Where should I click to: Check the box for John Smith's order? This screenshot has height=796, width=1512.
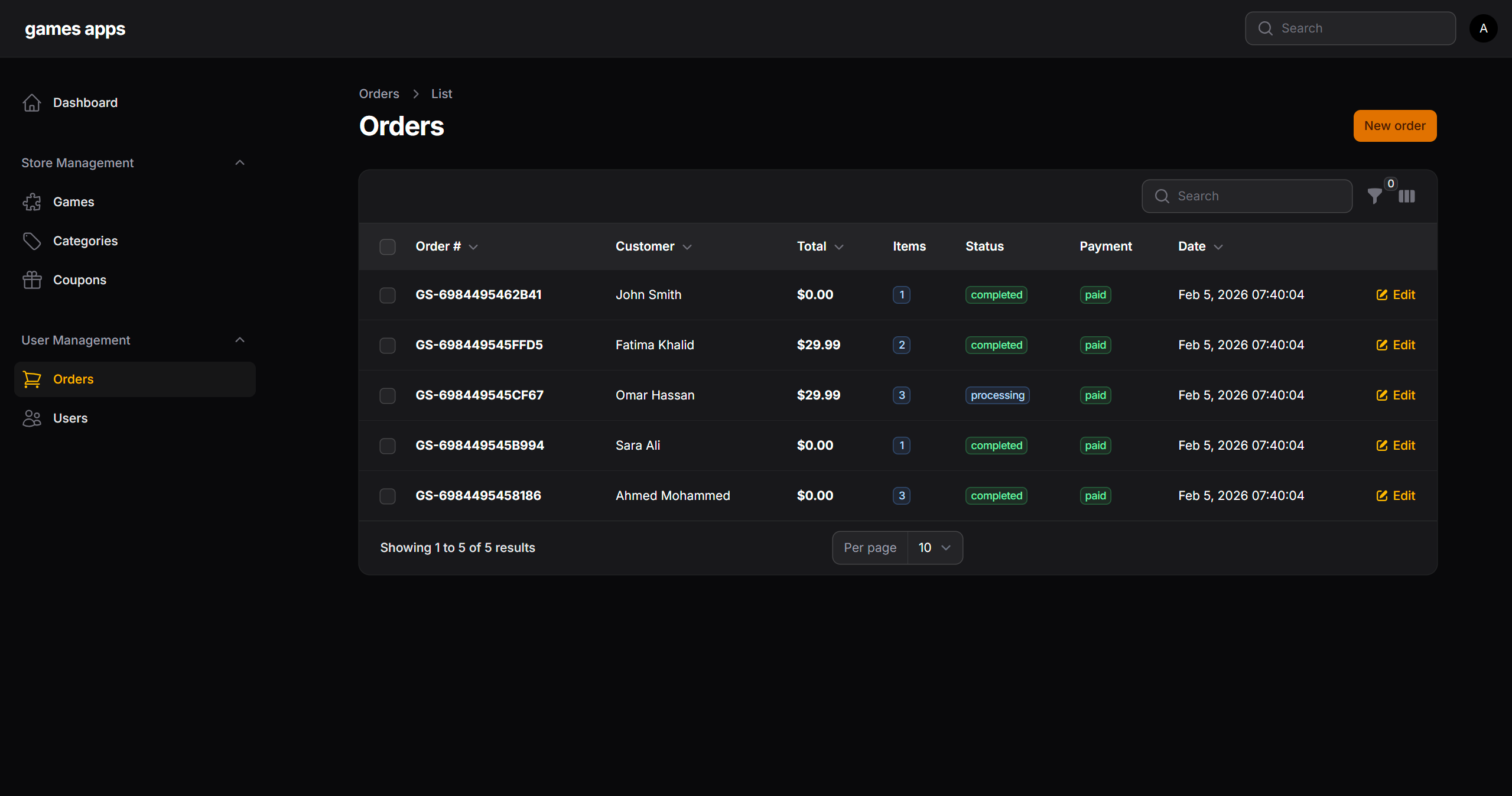click(x=388, y=295)
